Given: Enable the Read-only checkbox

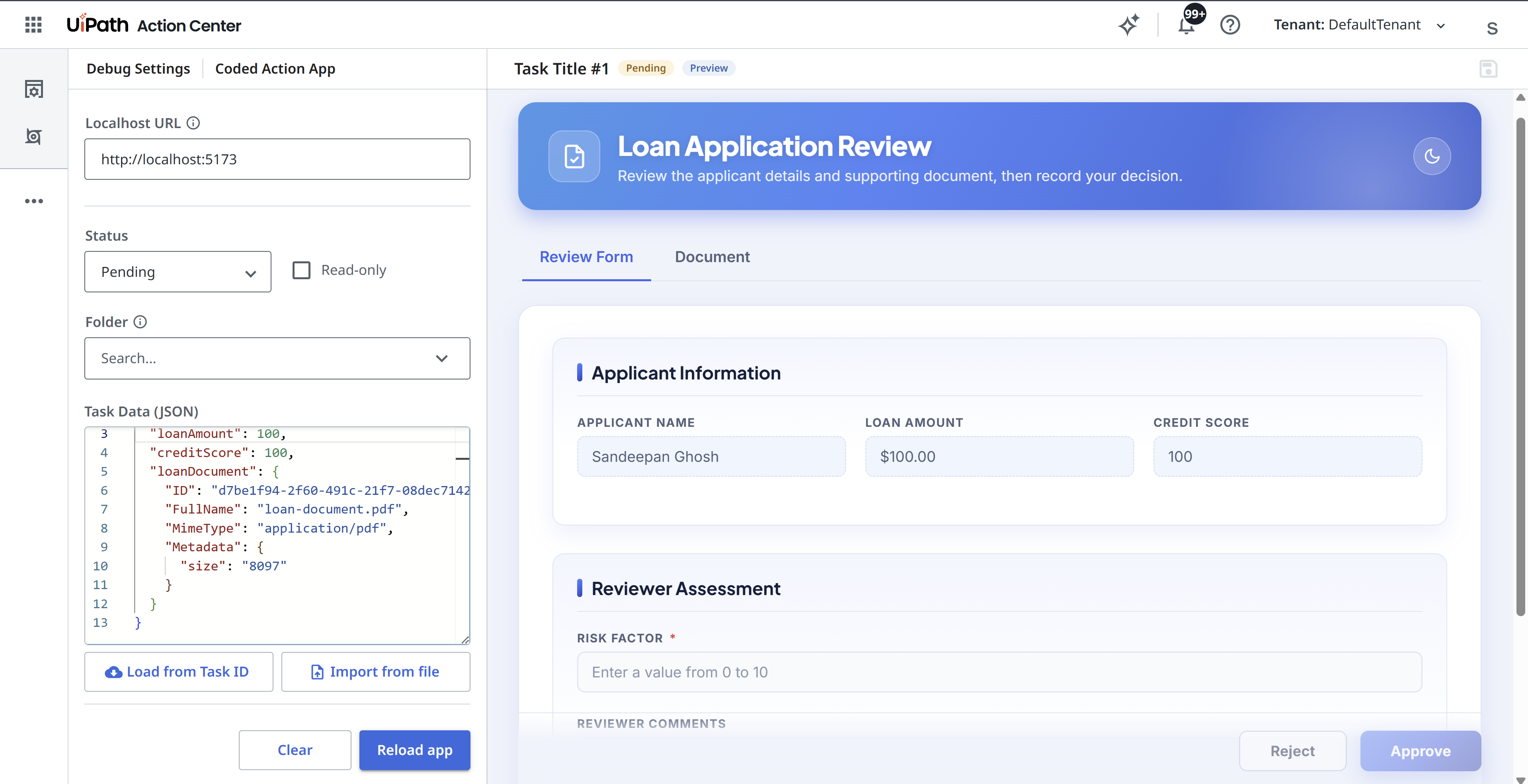Looking at the screenshot, I should (x=301, y=270).
